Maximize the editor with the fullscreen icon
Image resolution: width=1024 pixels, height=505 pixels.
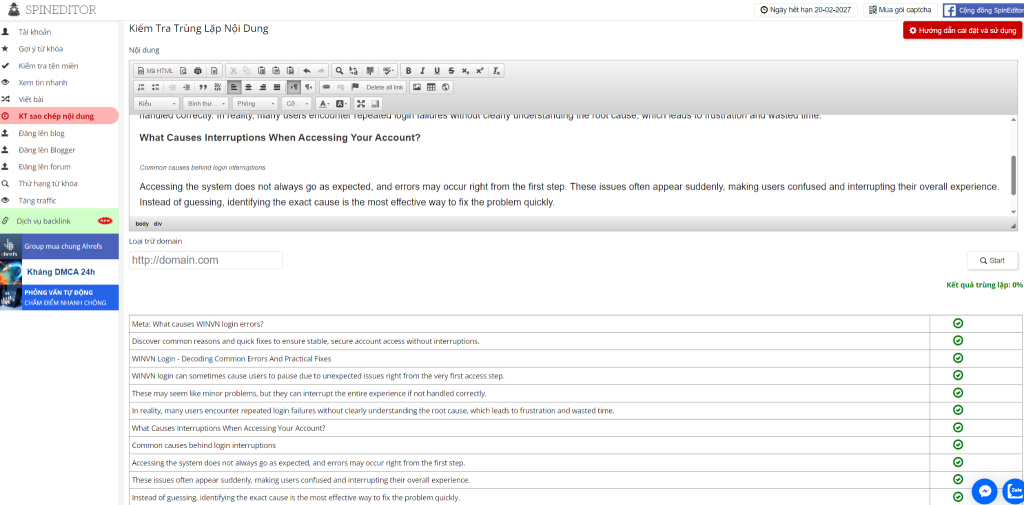point(361,103)
